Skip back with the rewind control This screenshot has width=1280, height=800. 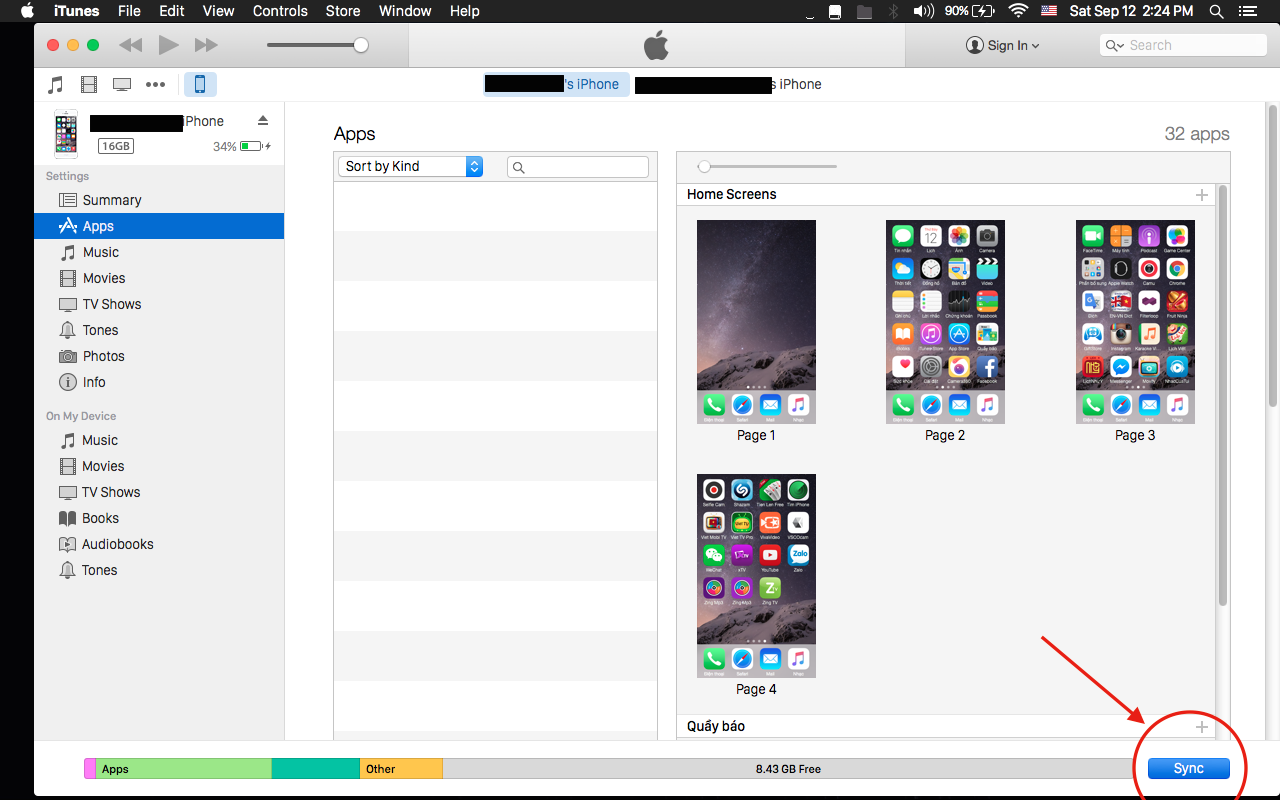tap(130, 45)
